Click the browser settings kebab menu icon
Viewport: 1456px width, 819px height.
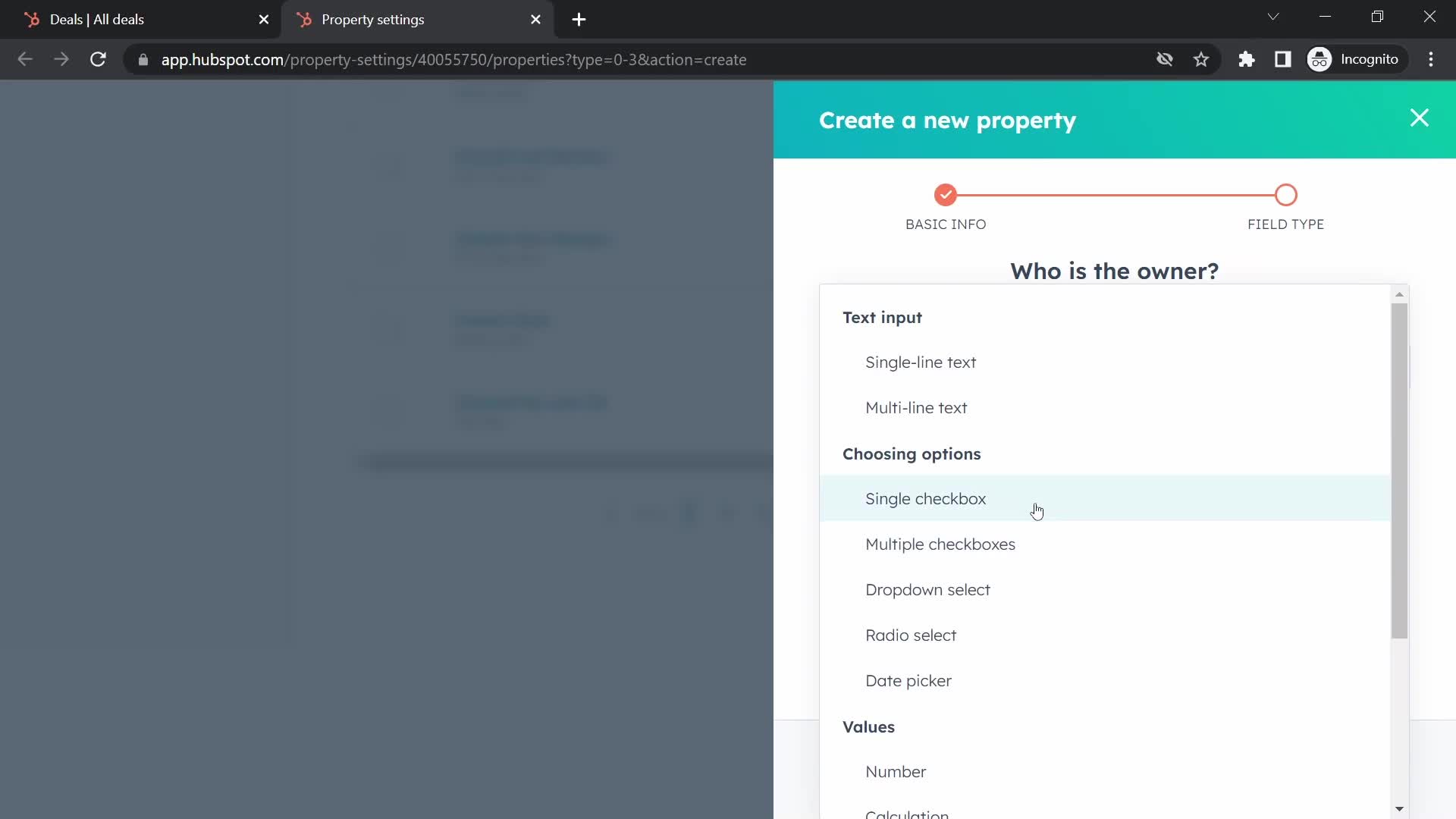click(x=1437, y=60)
